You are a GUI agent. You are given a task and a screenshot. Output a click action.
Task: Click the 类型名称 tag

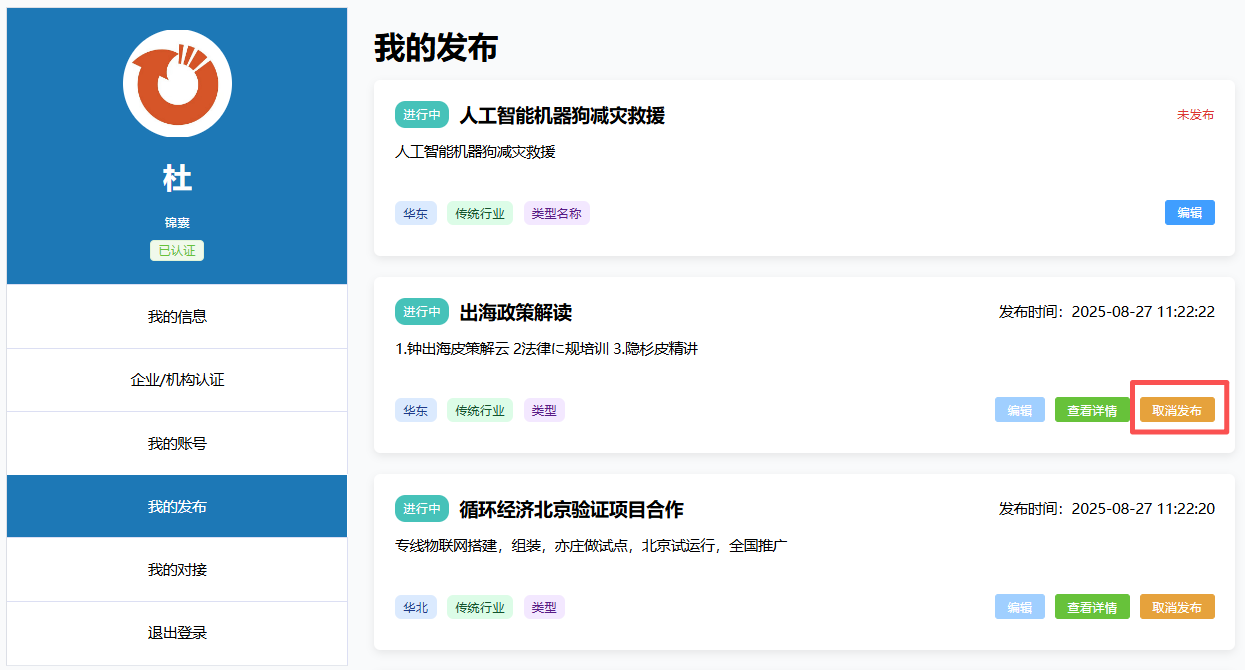[x=556, y=213]
